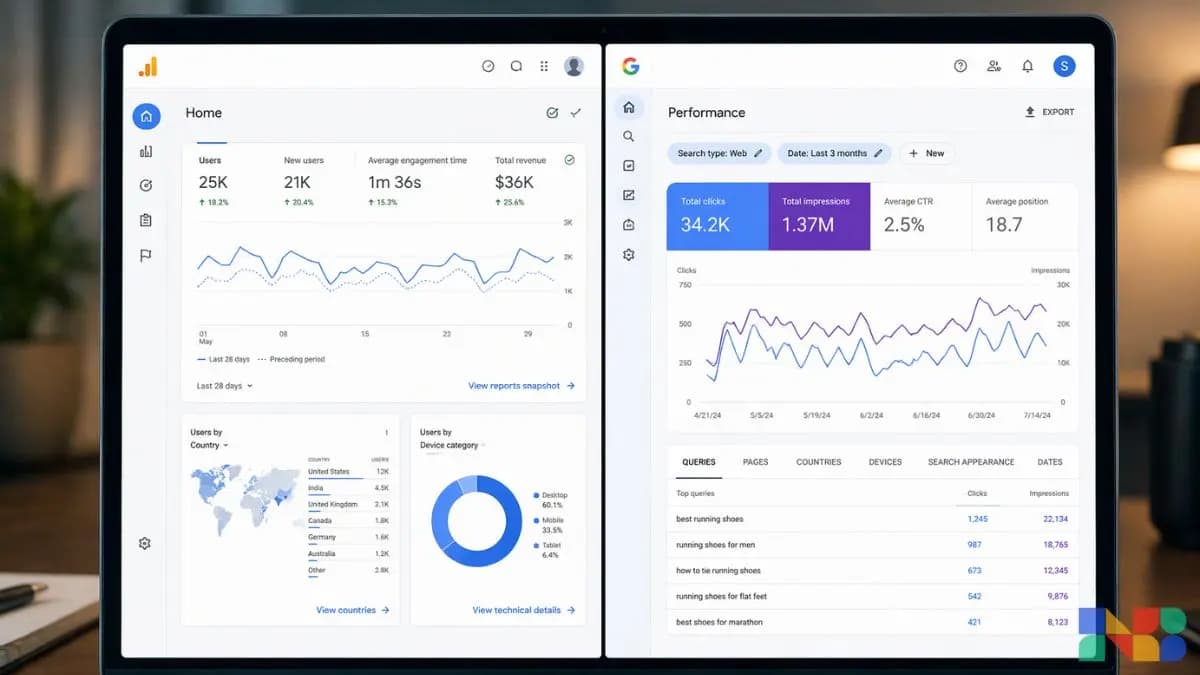Click the chat bubble icon in Analytics header
1200x675 pixels.
tap(516, 66)
